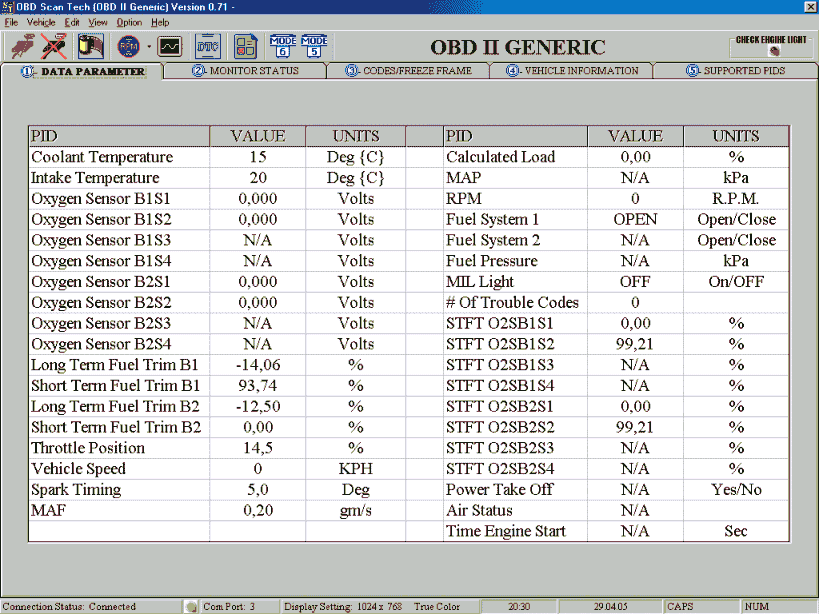
Task: Click the DTC trouble codes icon
Action: coord(207,45)
